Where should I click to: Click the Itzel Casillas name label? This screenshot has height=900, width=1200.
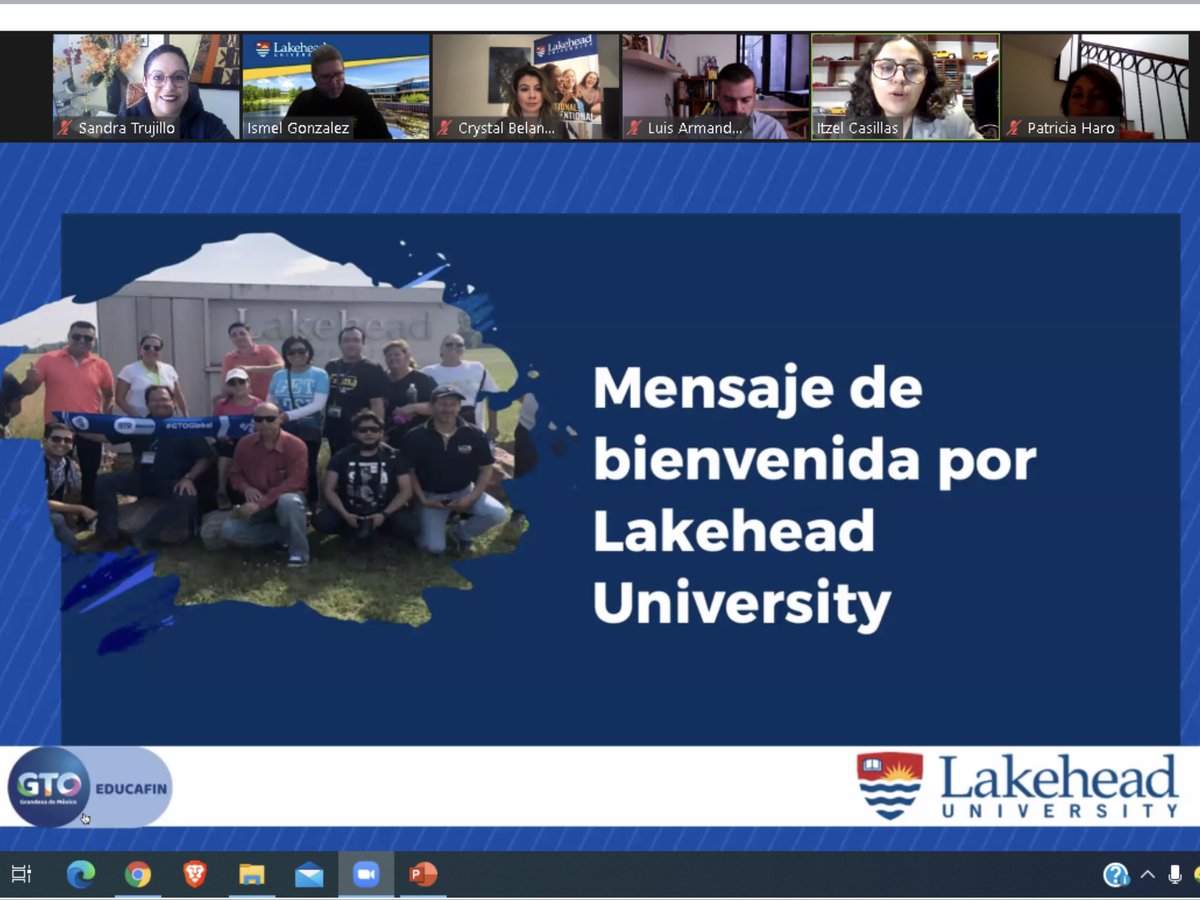click(x=857, y=128)
